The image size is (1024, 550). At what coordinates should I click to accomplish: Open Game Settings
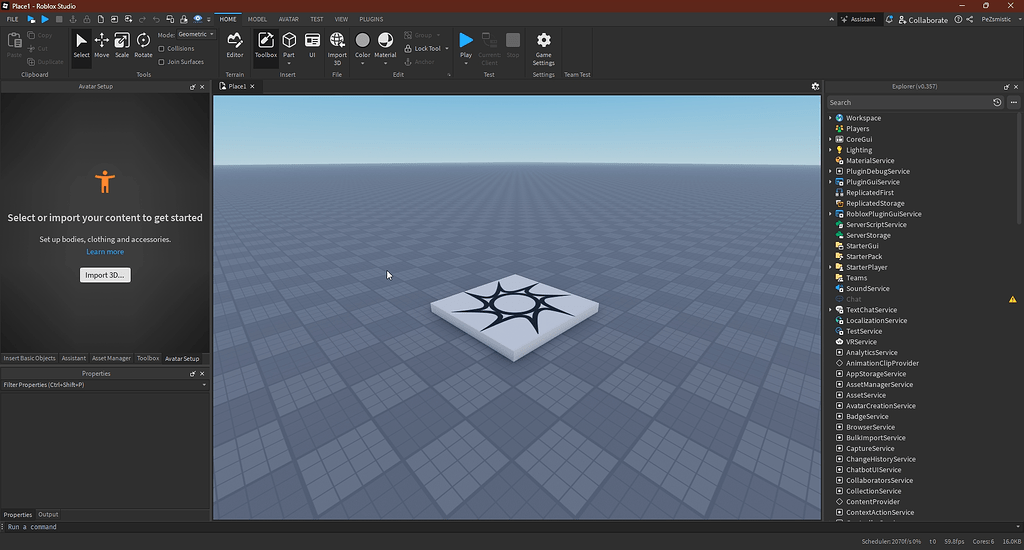[543, 44]
